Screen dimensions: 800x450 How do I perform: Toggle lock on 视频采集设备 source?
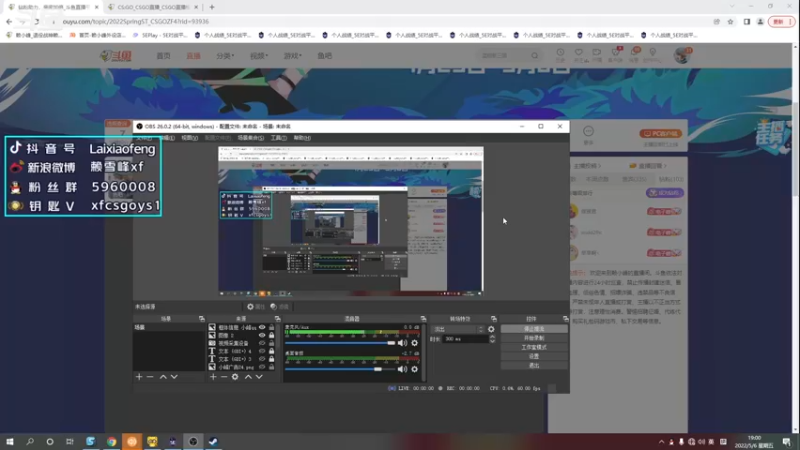[x=271, y=343]
